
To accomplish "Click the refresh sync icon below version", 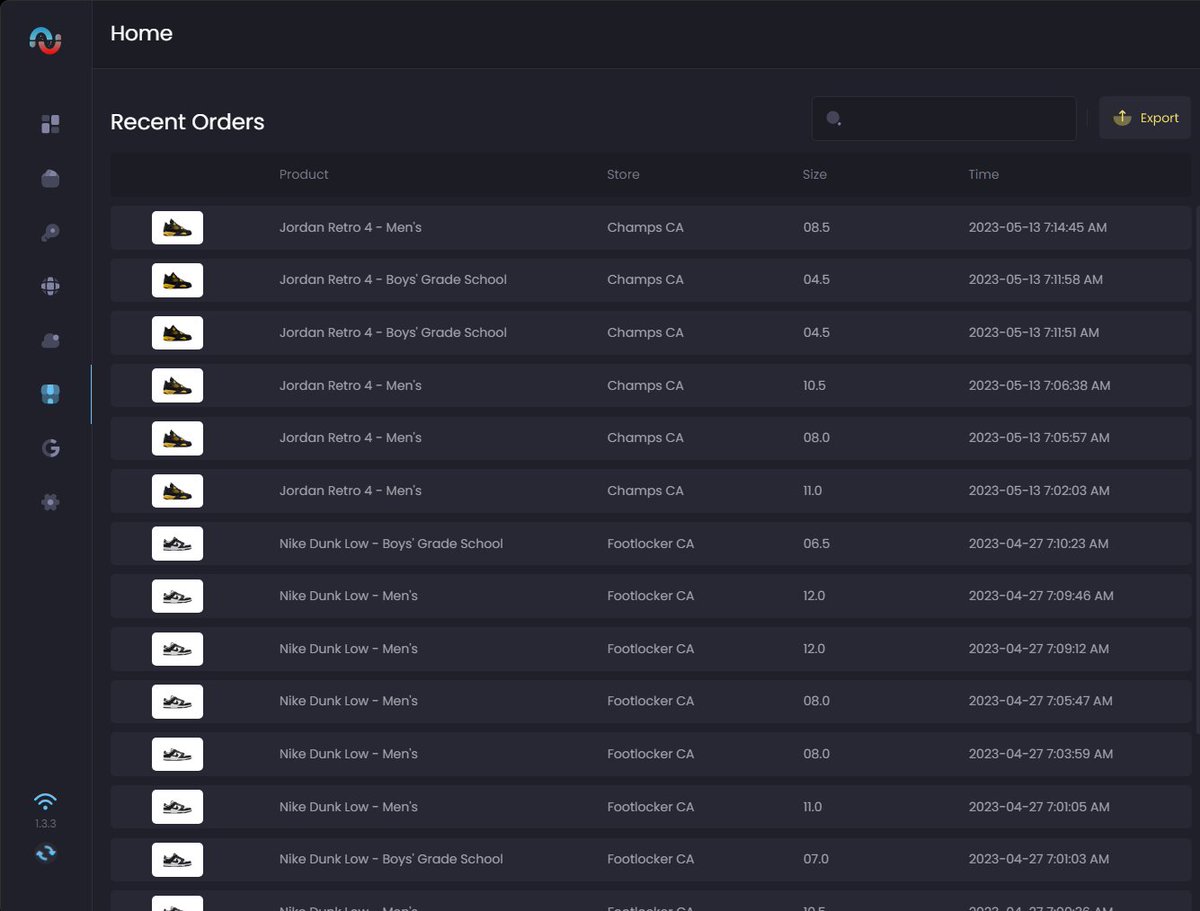I will [x=45, y=853].
